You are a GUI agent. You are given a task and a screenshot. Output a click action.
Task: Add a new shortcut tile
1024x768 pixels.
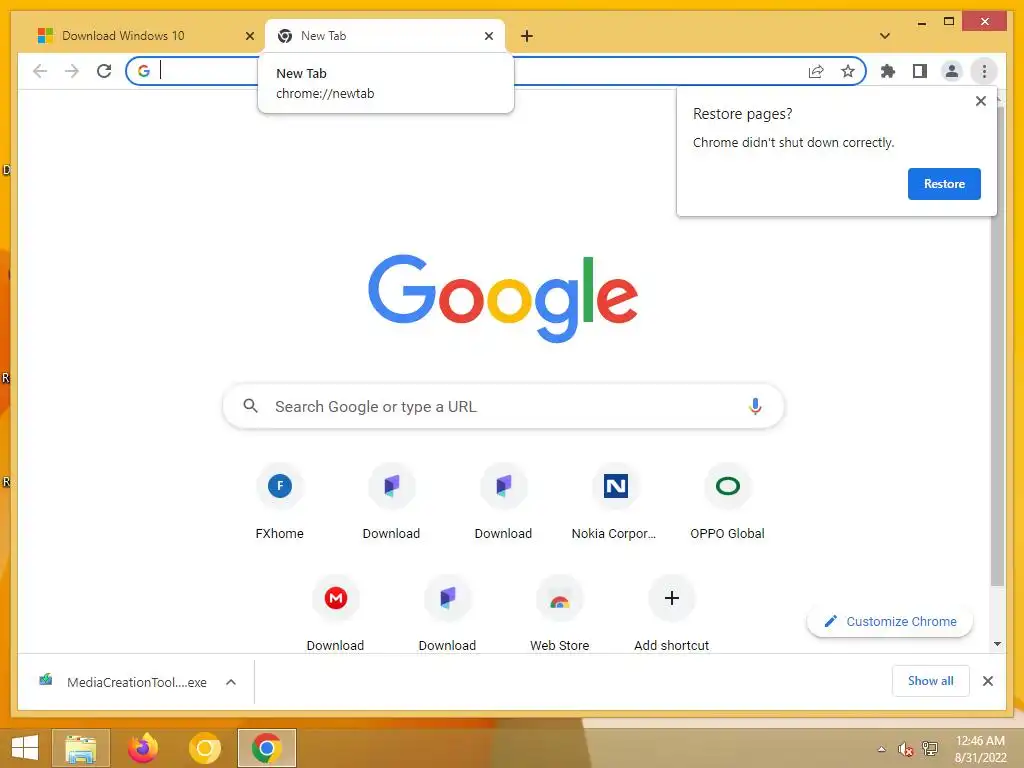(671, 613)
